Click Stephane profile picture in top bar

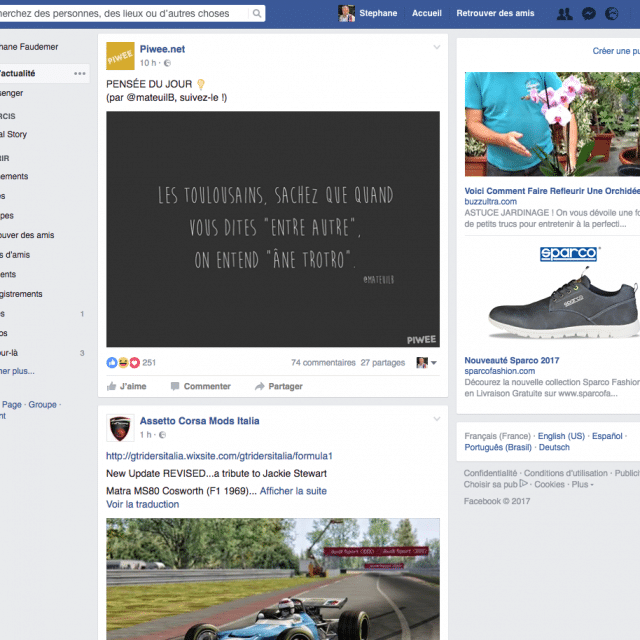coord(346,13)
